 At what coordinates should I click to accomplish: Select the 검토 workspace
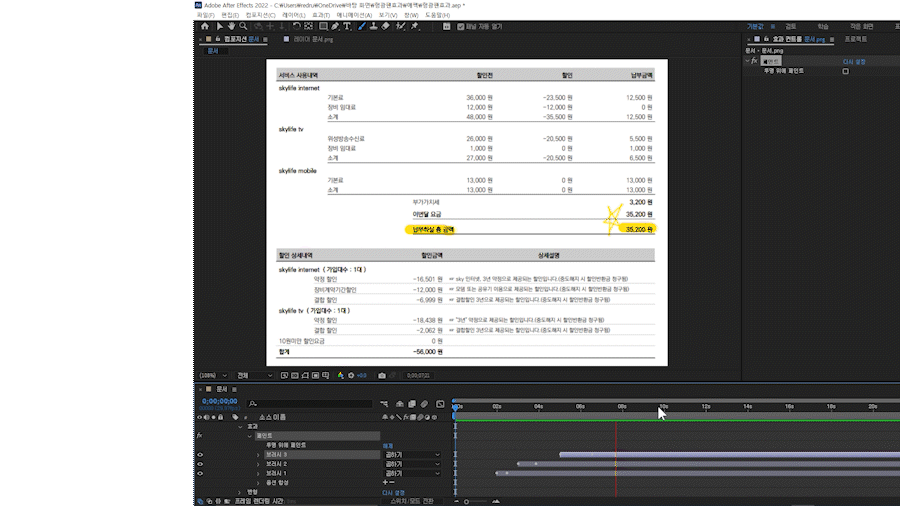(790, 26)
